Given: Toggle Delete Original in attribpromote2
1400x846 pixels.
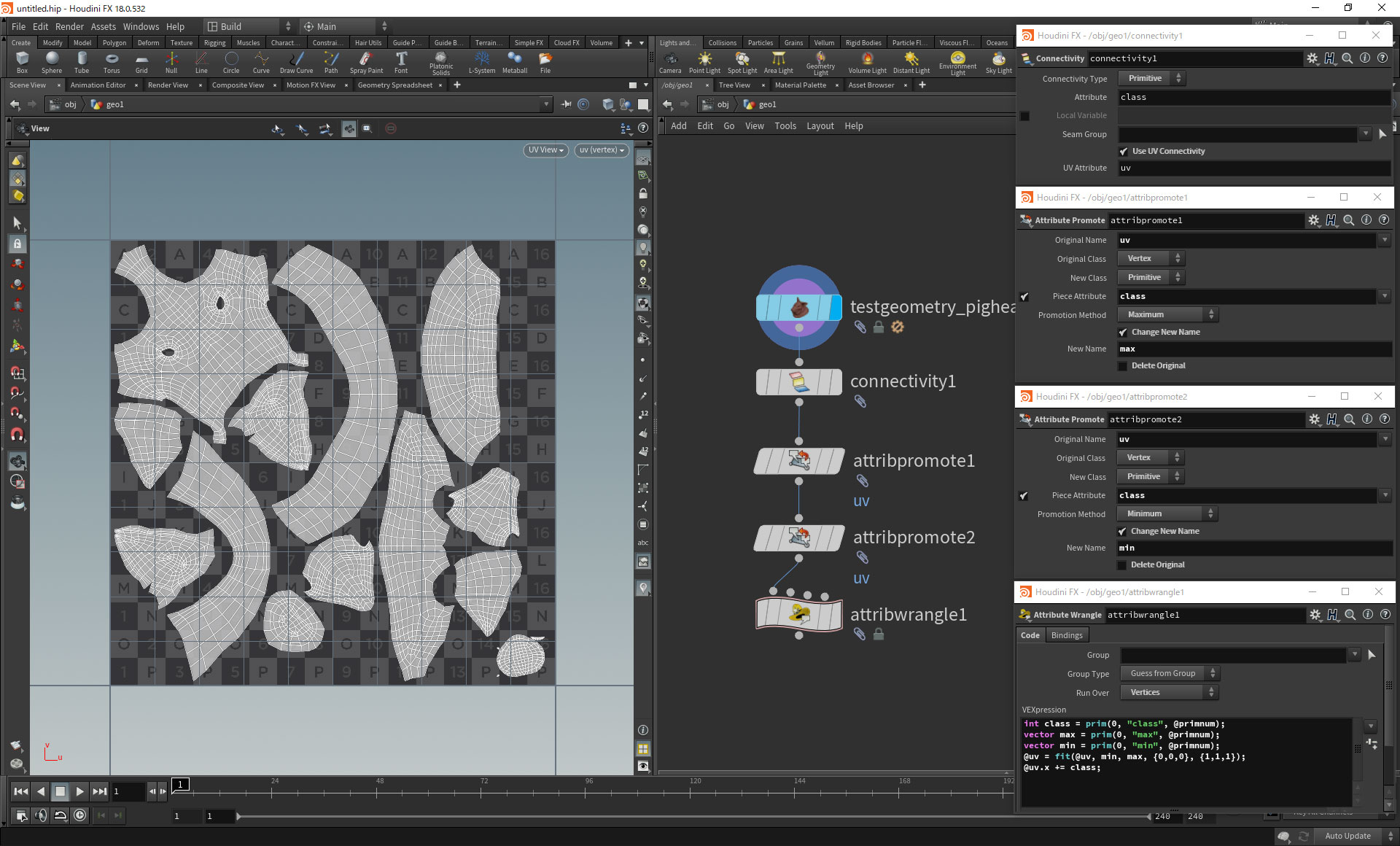Looking at the screenshot, I should (1122, 565).
